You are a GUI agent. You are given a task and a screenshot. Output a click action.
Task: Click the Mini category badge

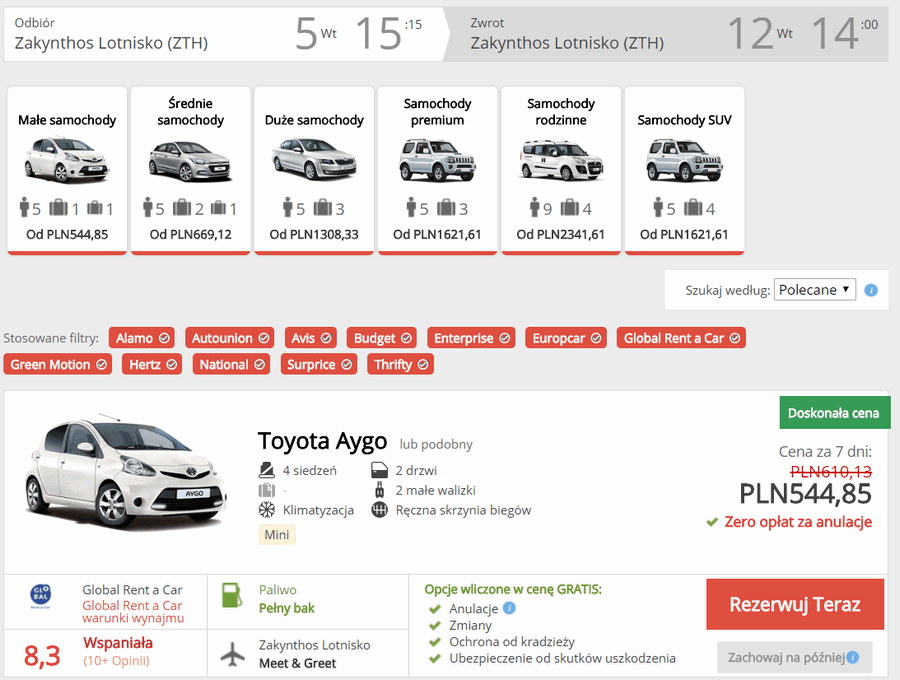(277, 535)
